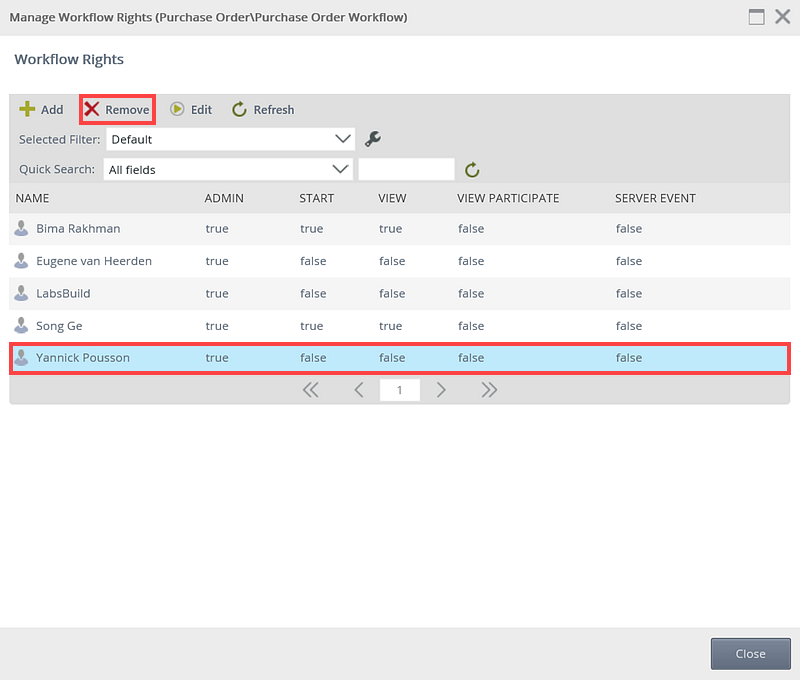Click the user icon beside Bima Rakhman

click(x=21, y=228)
